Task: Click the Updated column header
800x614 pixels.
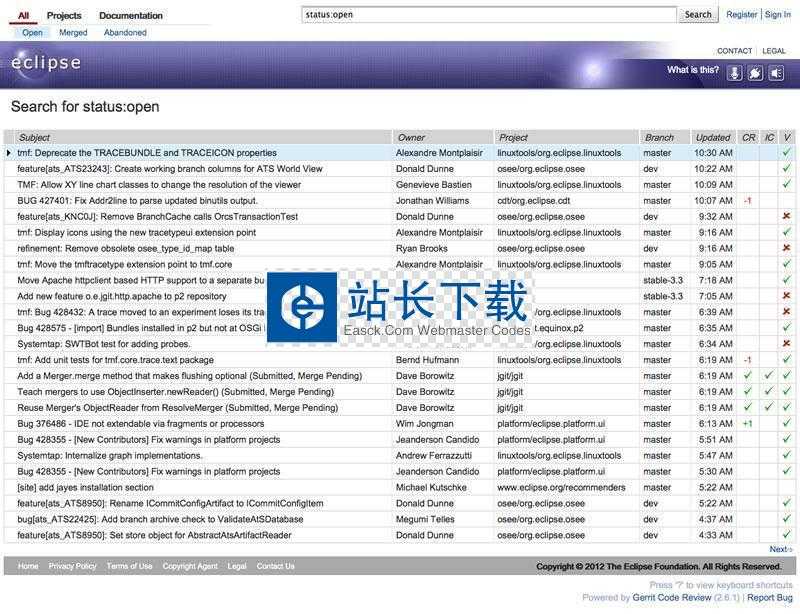Action: click(713, 137)
